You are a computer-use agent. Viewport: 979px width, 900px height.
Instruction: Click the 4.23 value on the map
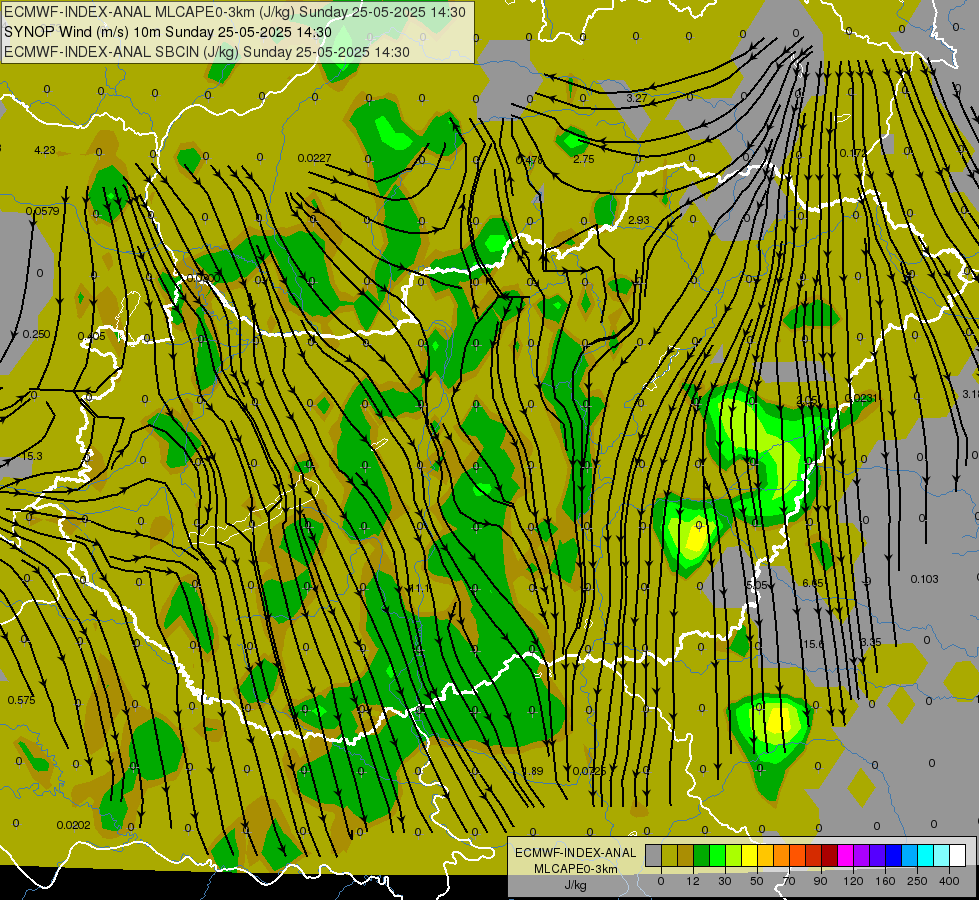click(44, 150)
